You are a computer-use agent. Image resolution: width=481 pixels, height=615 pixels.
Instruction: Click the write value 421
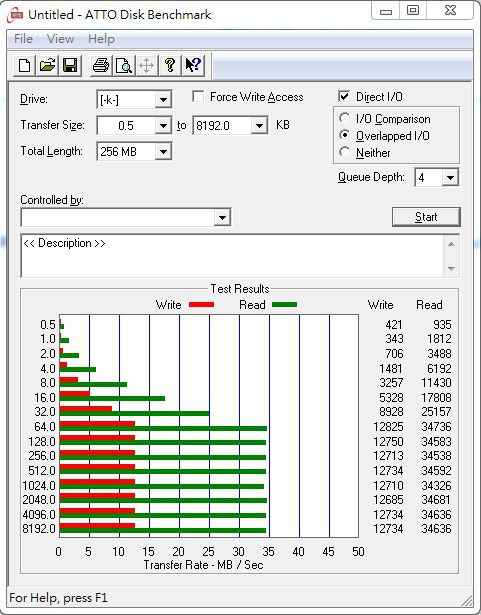click(x=394, y=325)
